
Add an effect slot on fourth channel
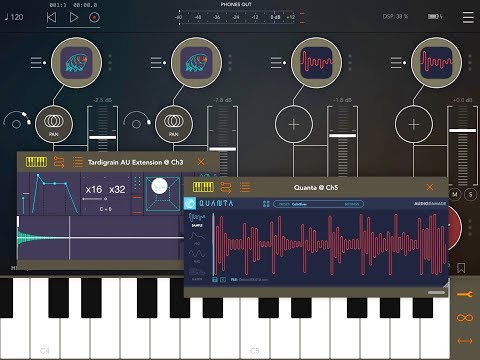(414, 124)
